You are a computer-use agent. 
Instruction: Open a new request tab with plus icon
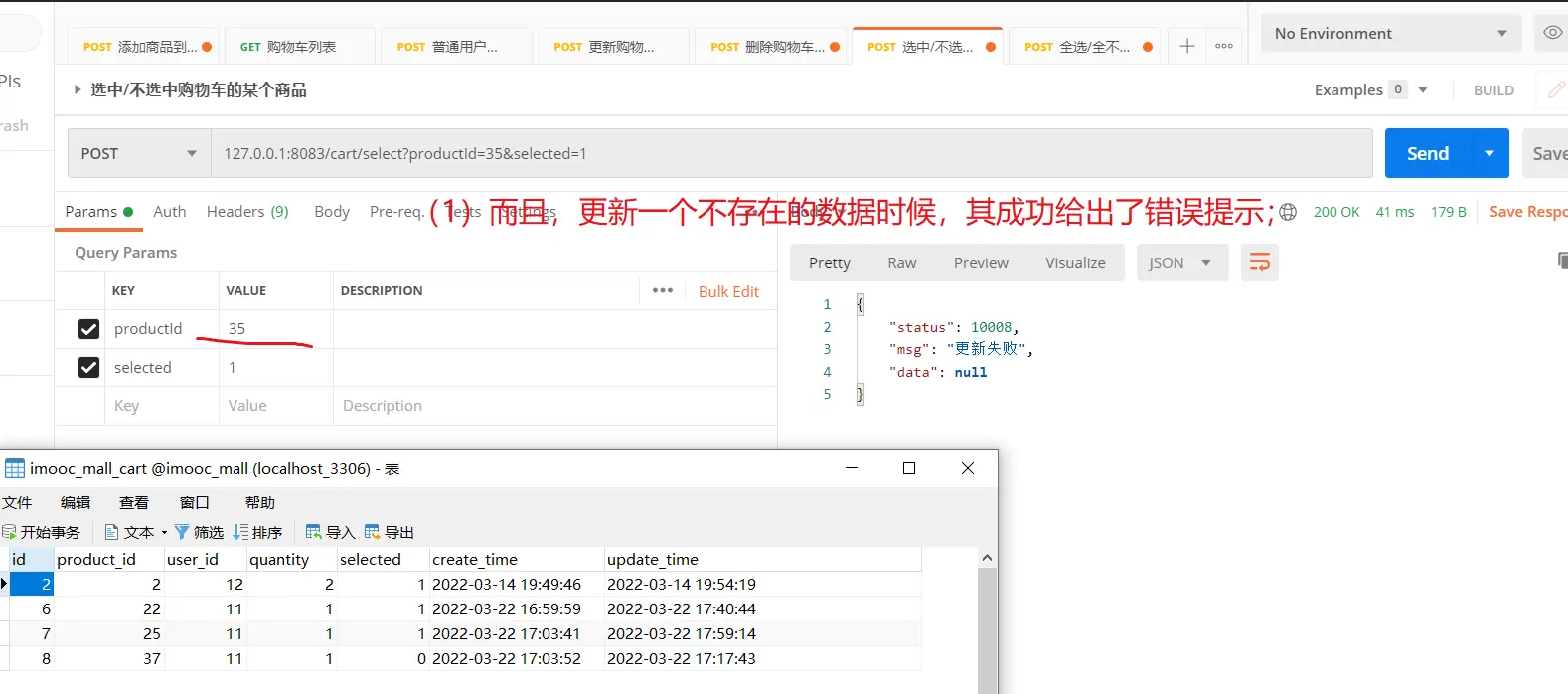(1186, 46)
